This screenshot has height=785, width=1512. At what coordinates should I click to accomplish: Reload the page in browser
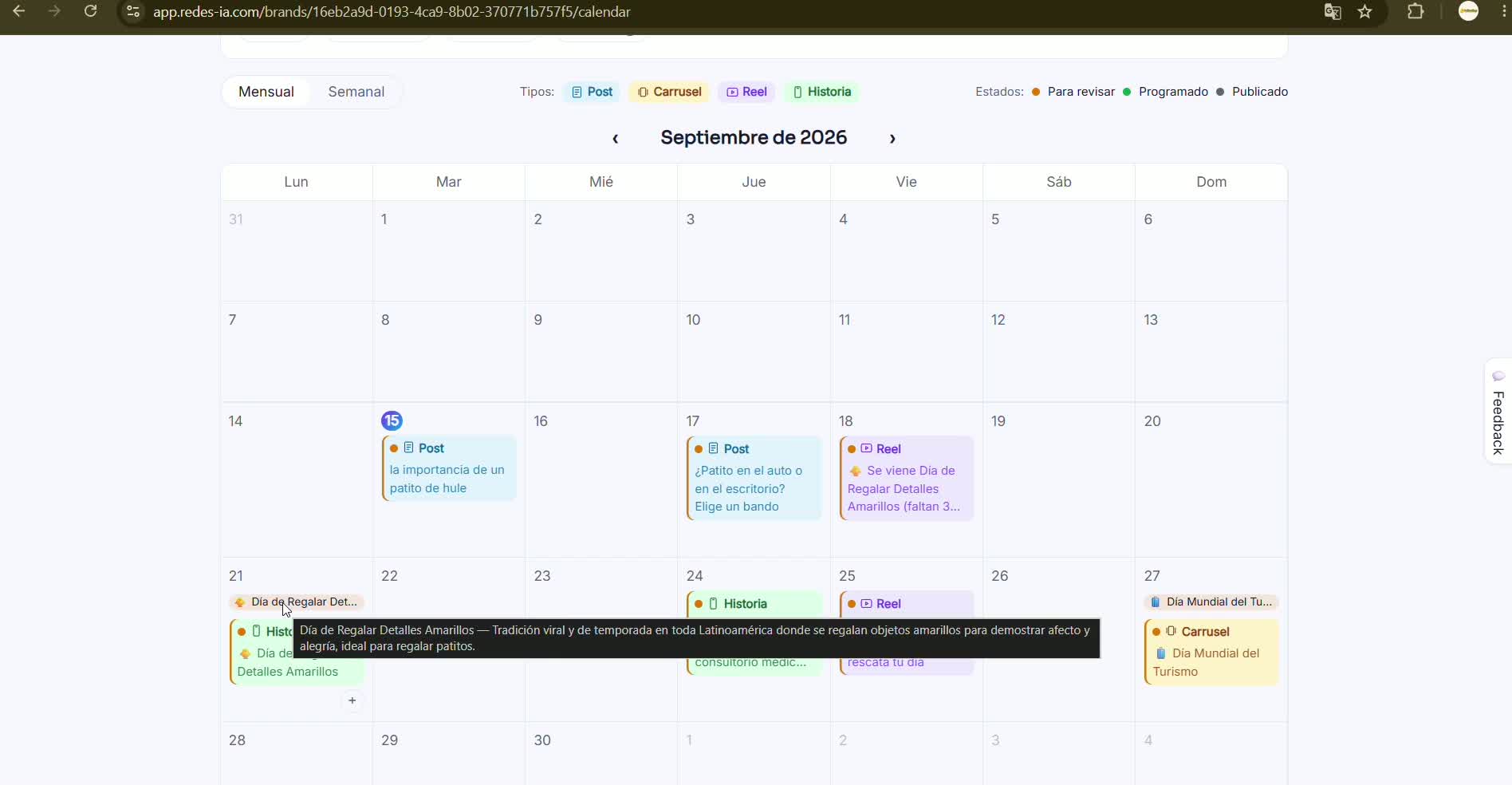[x=91, y=11]
